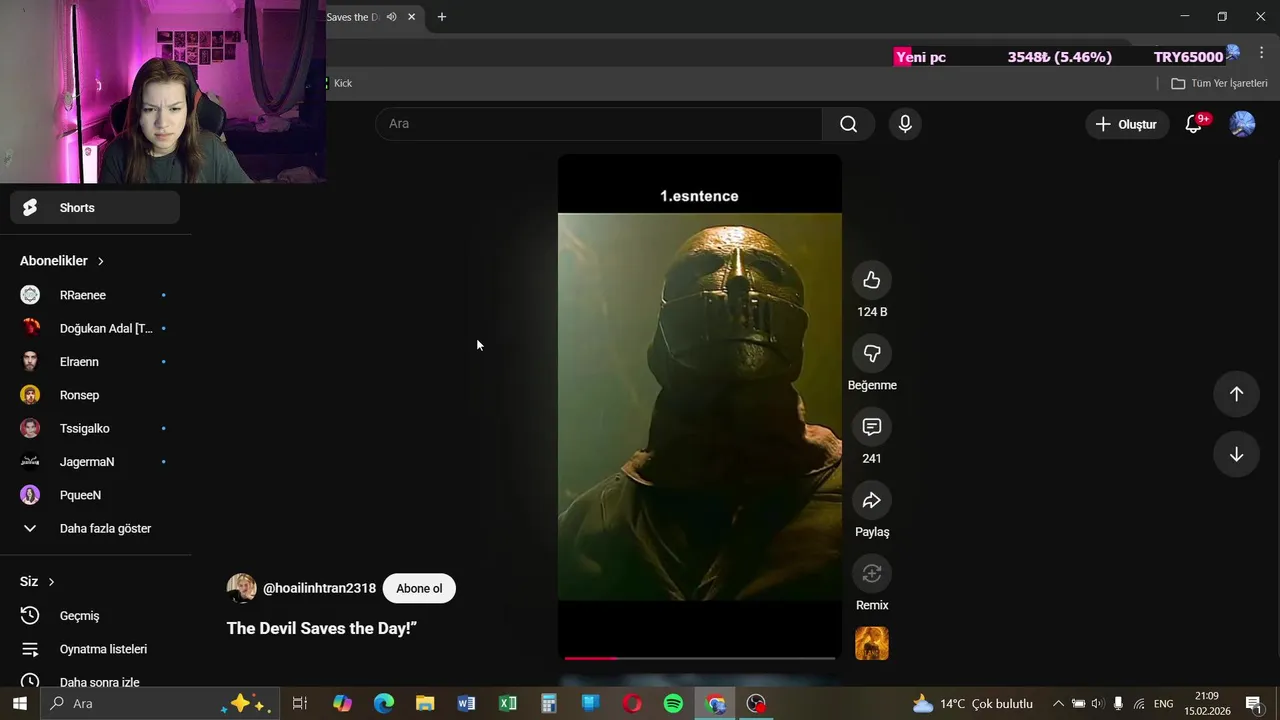Open comments showing 241
This screenshot has height=720, width=1280.
[x=872, y=427]
